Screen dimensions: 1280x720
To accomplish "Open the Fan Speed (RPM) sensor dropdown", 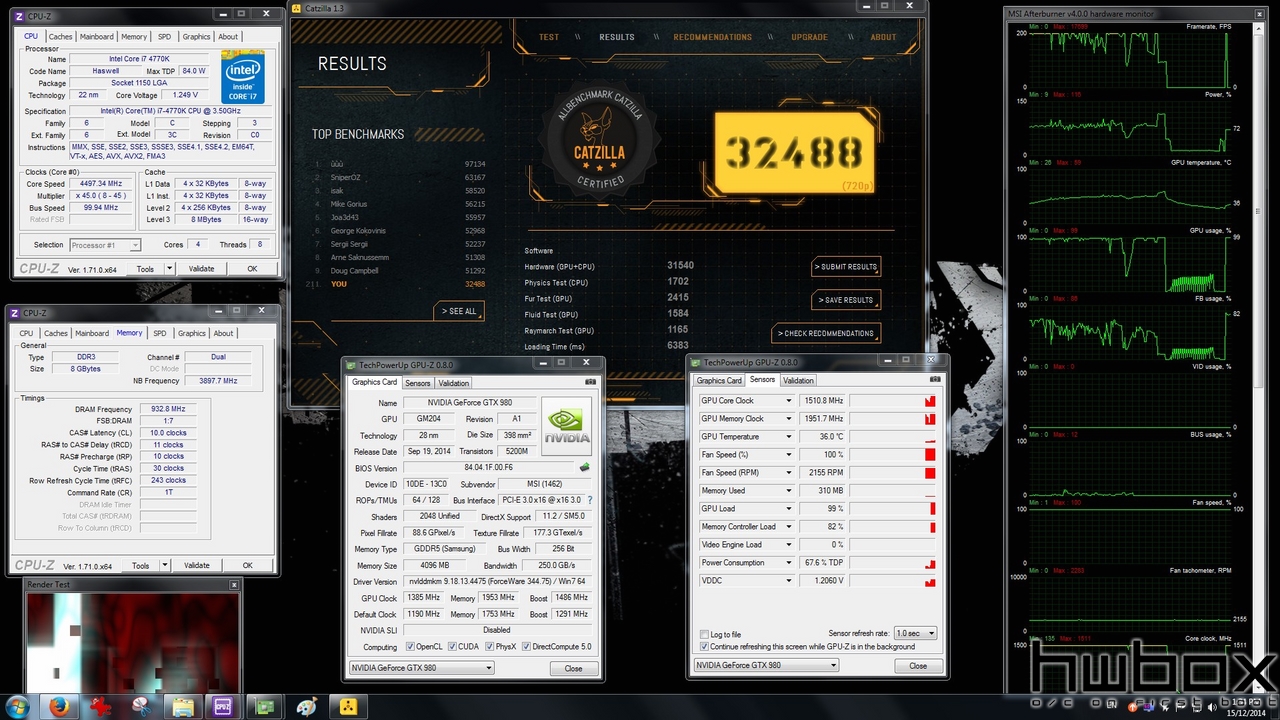I will (788, 473).
